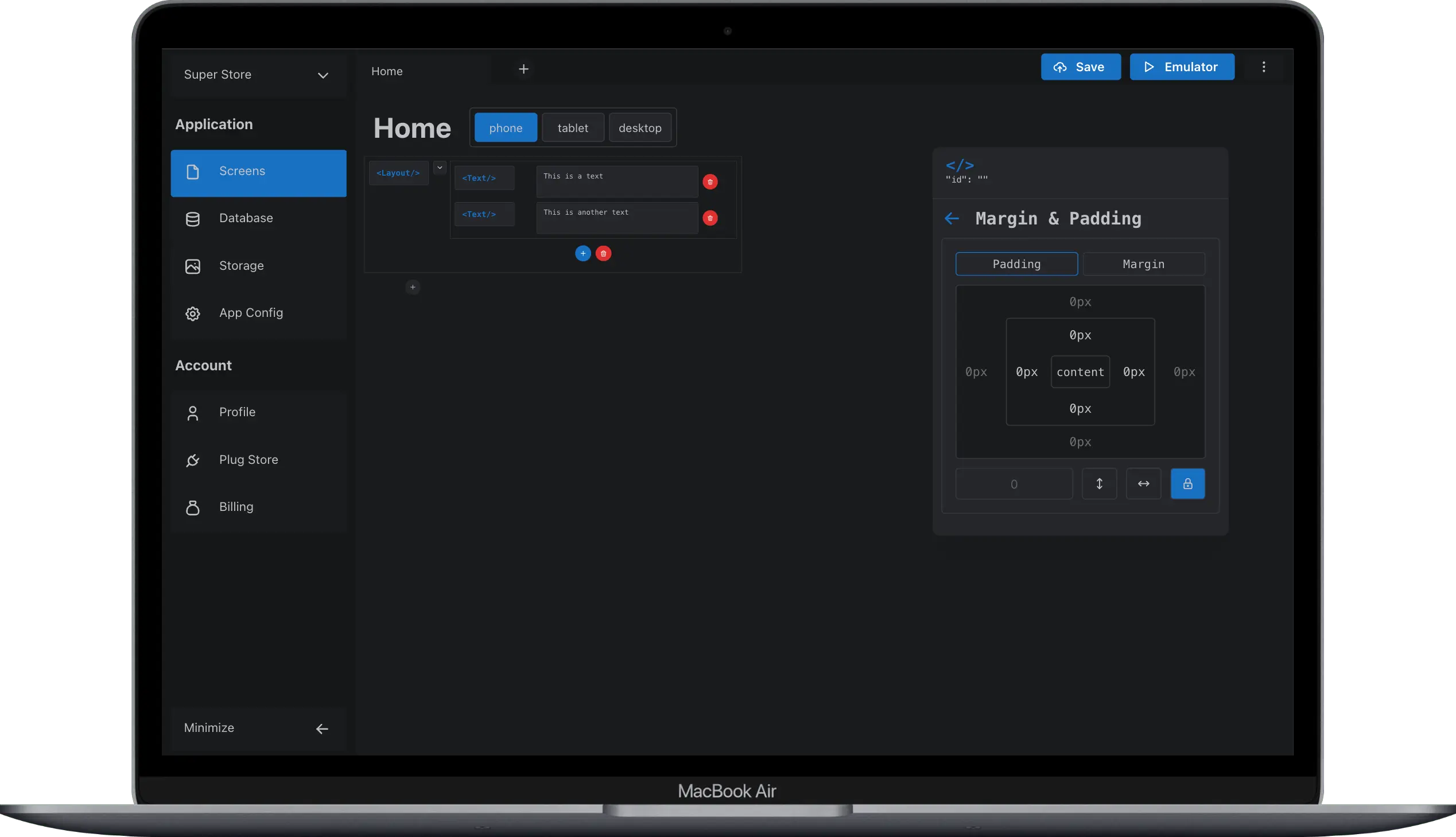Open the Storage section

(240, 266)
